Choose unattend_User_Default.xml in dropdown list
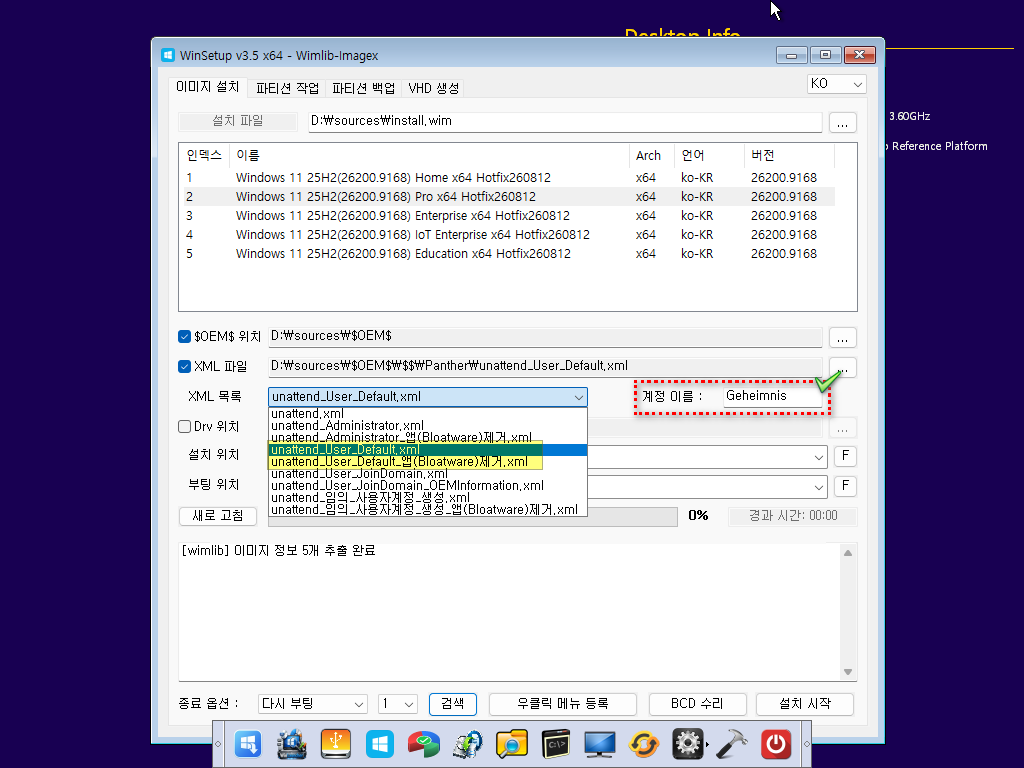1024x768 pixels. [428, 449]
